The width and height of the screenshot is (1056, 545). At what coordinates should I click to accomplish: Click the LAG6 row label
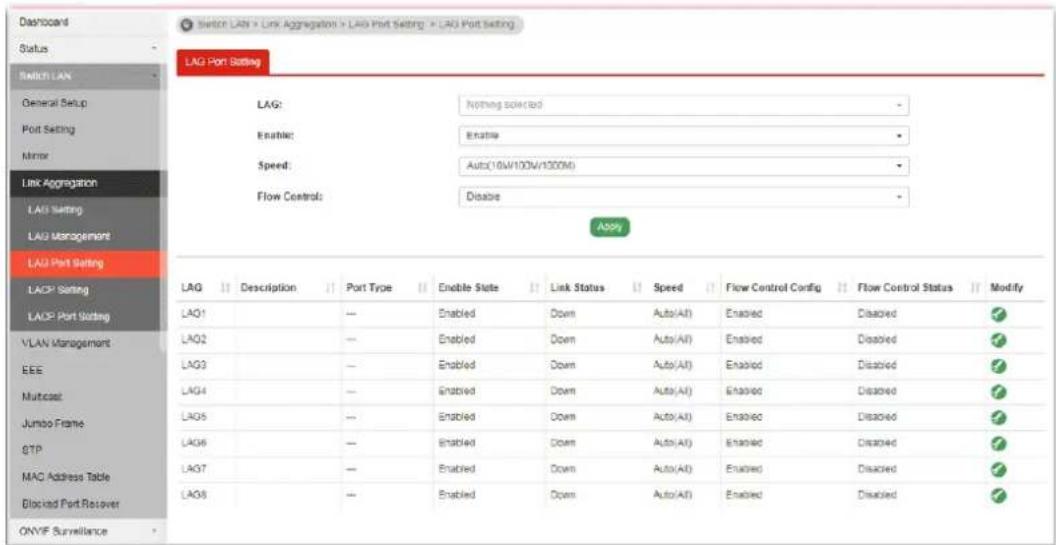click(x=192, y=444)
